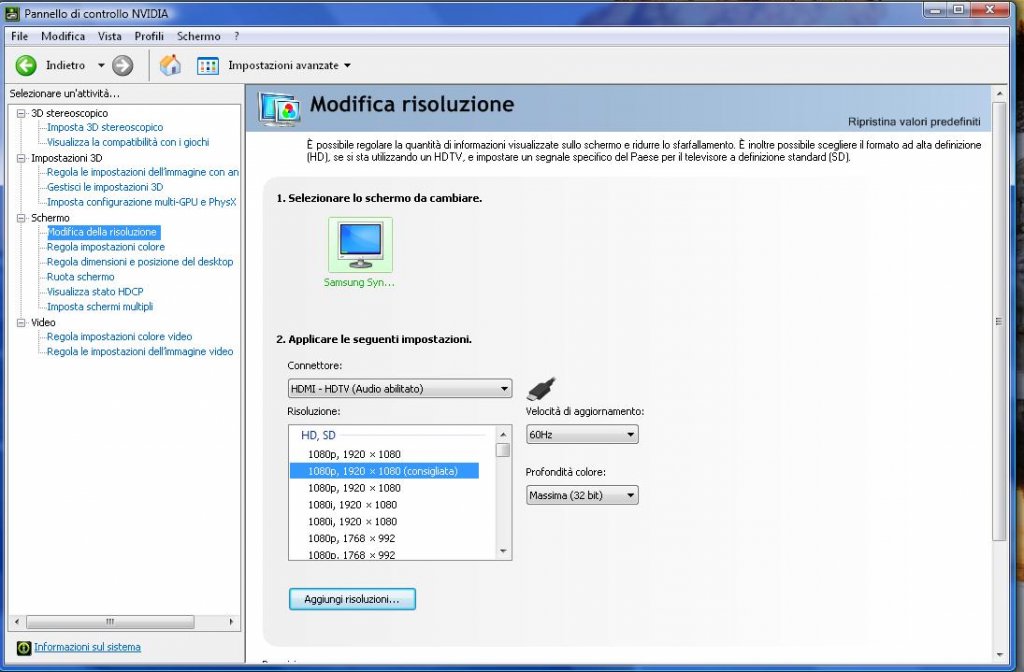Click the Indietro label button
The height and width of the screenshot is (672, 1024).
pos(65,65)
